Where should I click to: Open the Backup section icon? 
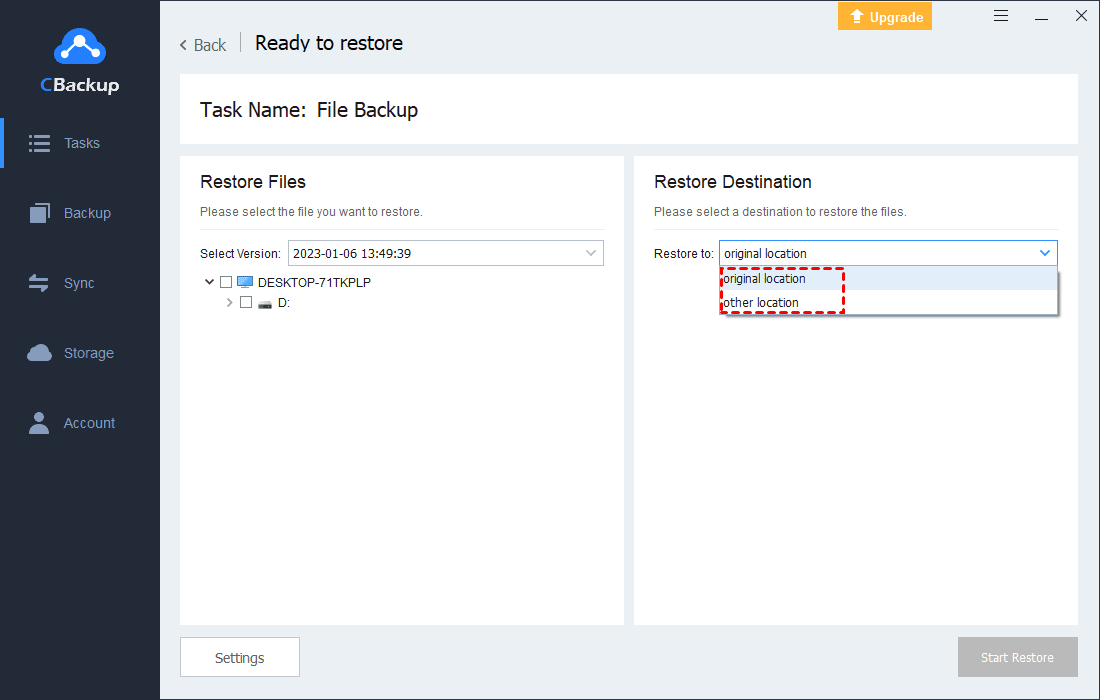pos(38,212)
